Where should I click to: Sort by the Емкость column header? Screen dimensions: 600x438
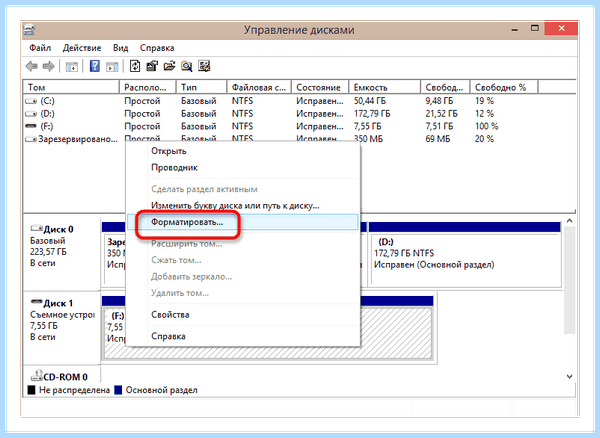pyautogui.click(x=385, y=87)
